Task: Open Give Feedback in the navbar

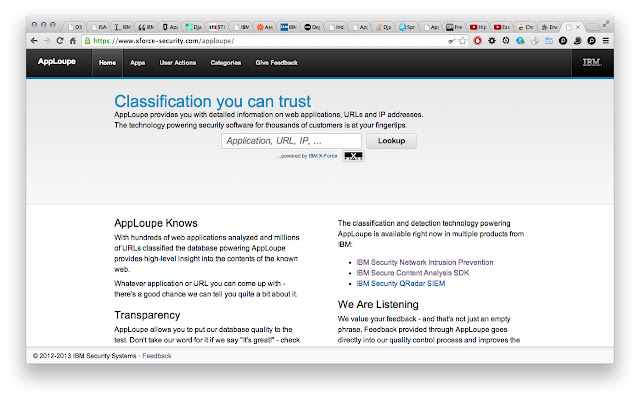Action: pos(276,62)
